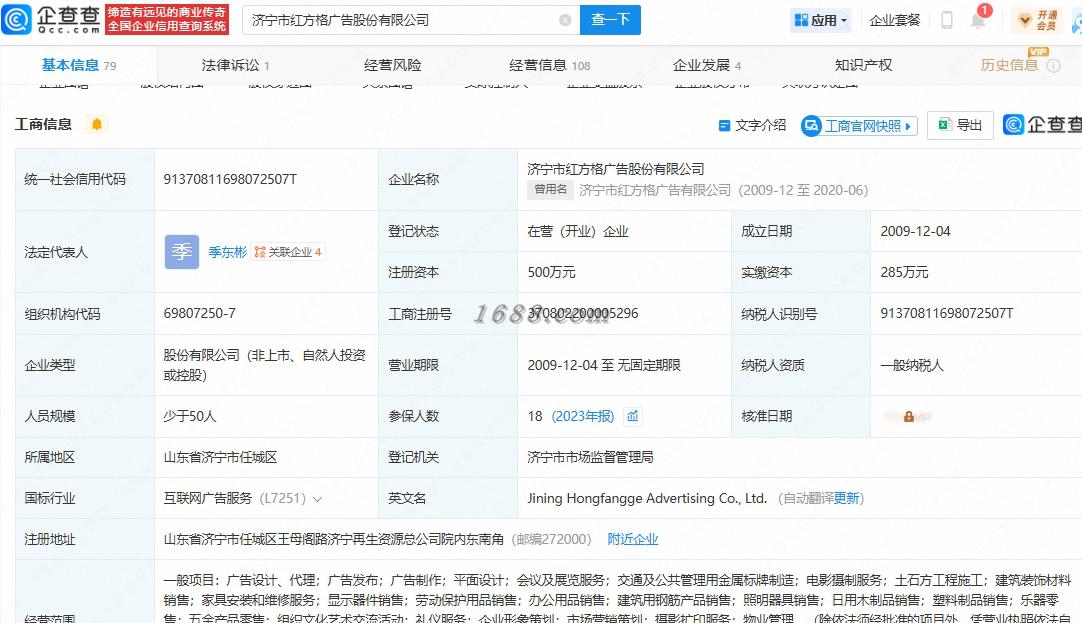
Task: Open the notification bell with red badge
Action: tap(978, 20)
